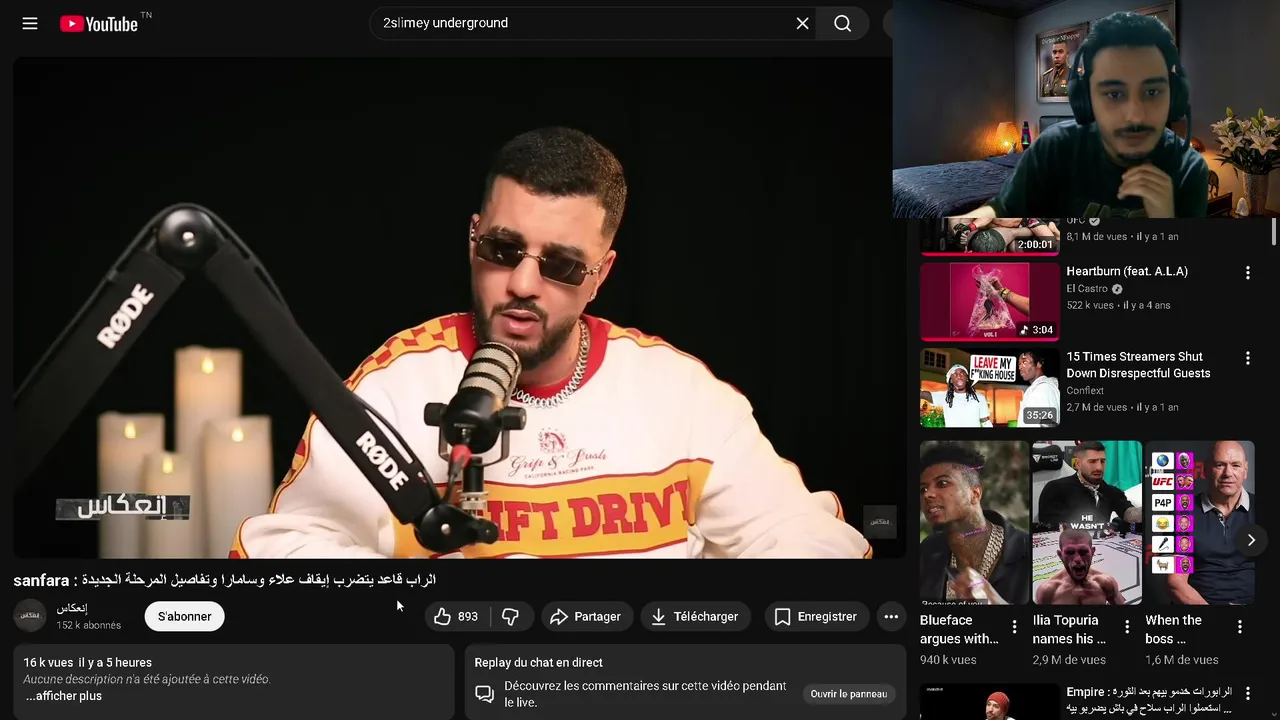Viewport: 1280px width, 720px height.
Task: Open options menu for the Heartburn video
Action: coord(1247,273)
